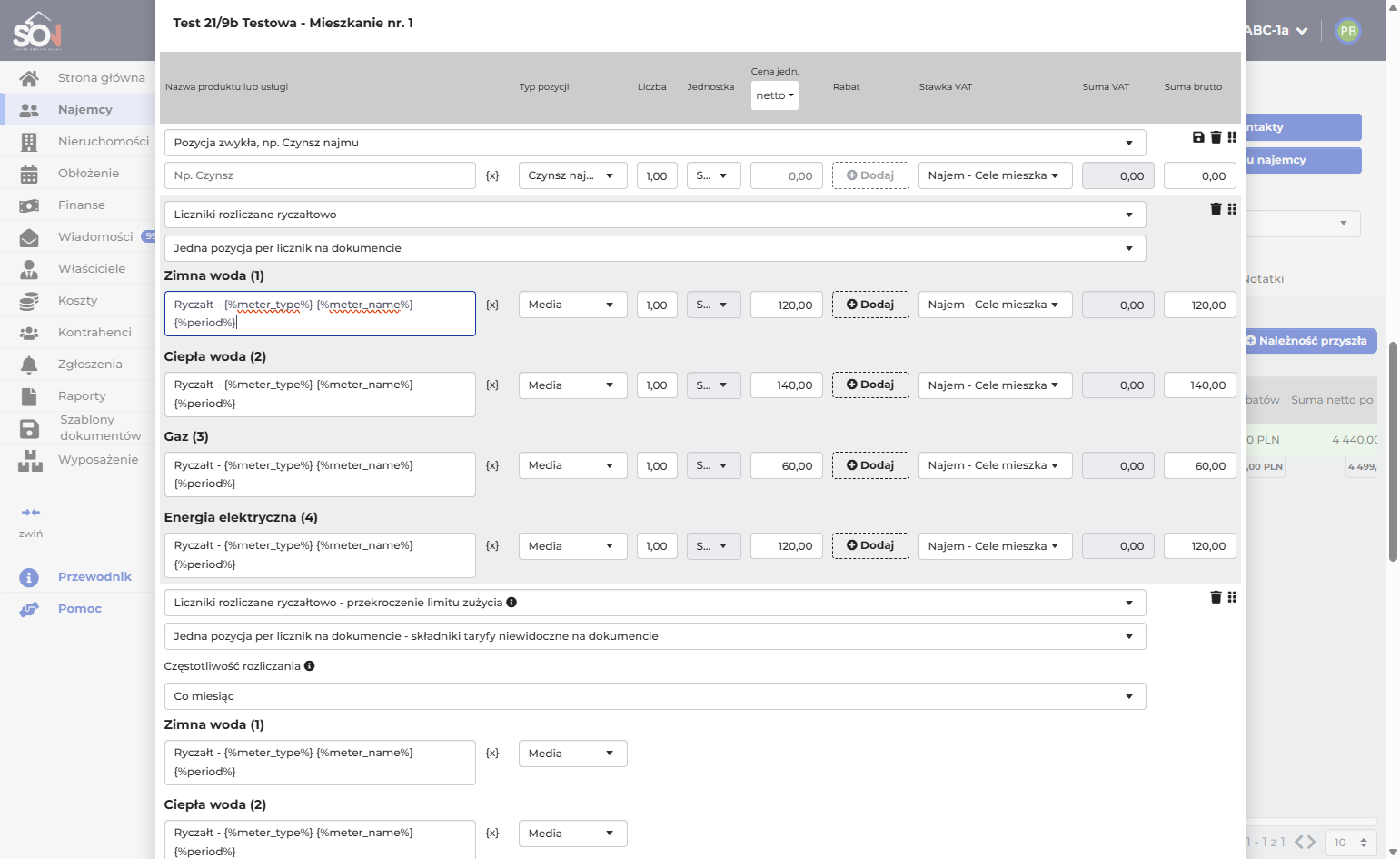This screenshot has height=859, width=1400.
Task: Click the save icon for the first position
Action: [x=1198, y=137]
